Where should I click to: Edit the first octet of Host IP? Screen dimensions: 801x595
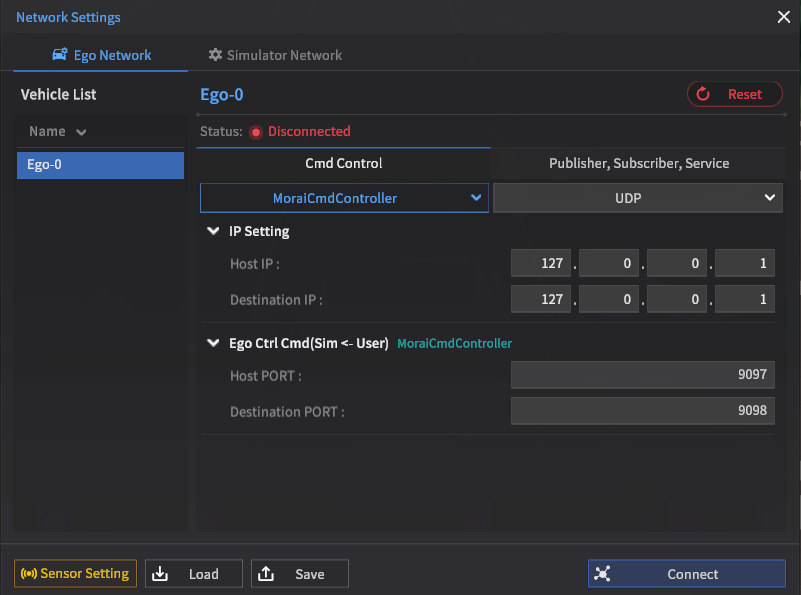pyautogui.click(x=540, y=263)
